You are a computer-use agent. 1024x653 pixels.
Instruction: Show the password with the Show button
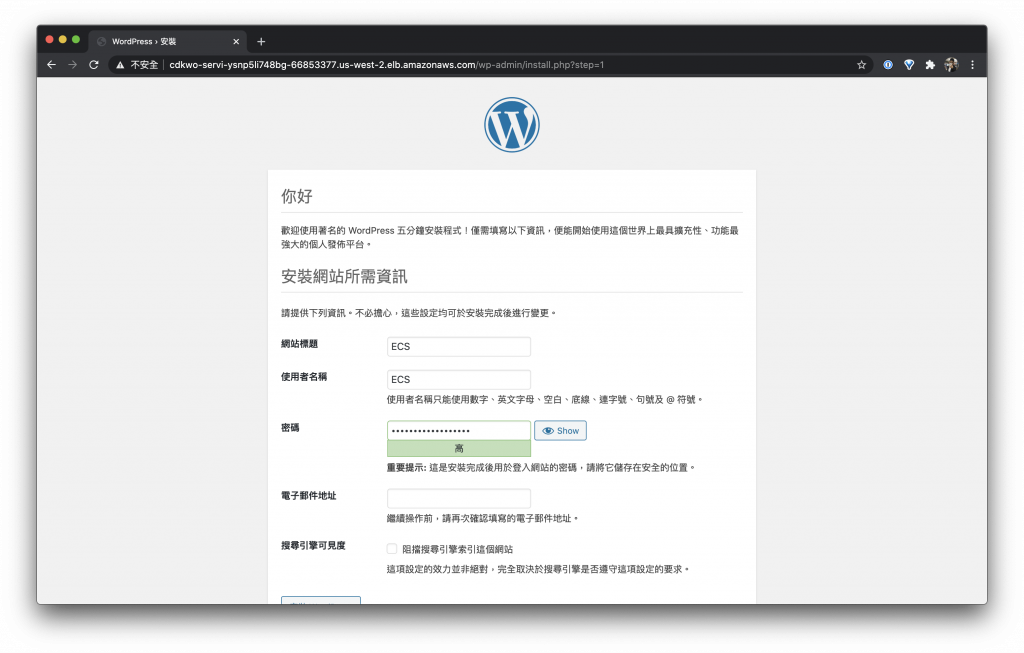tap(560, 430)
